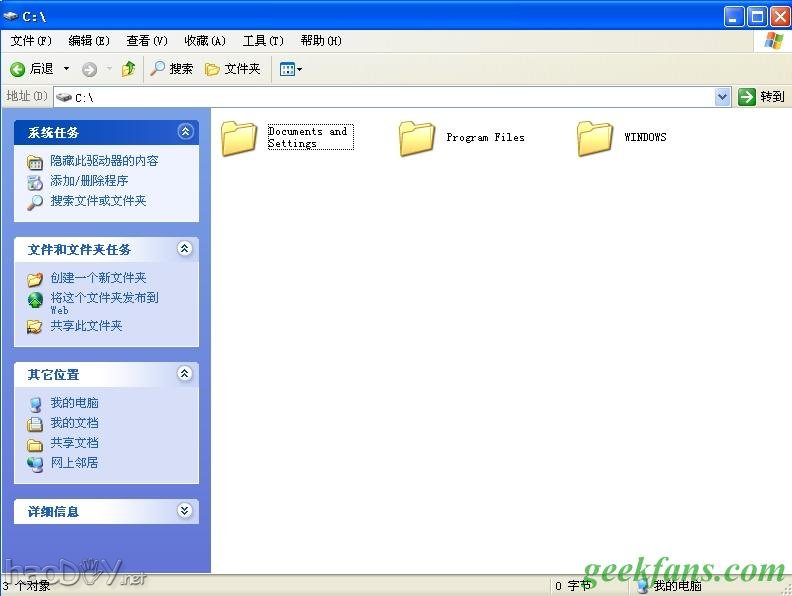Click the Up one level folder icon

128,69
